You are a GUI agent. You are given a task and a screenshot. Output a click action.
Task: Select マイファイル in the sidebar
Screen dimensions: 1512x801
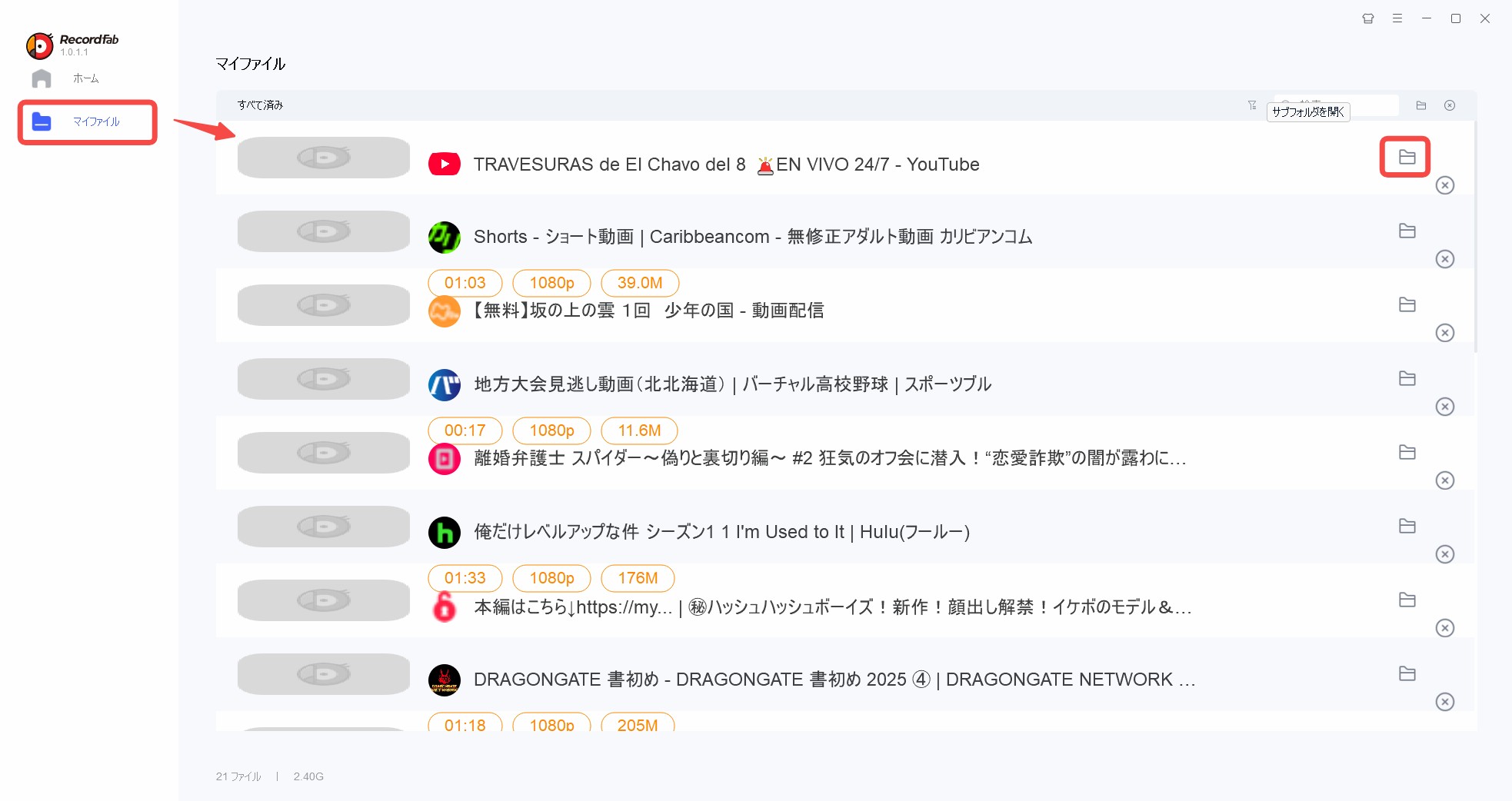pos(88,121)
